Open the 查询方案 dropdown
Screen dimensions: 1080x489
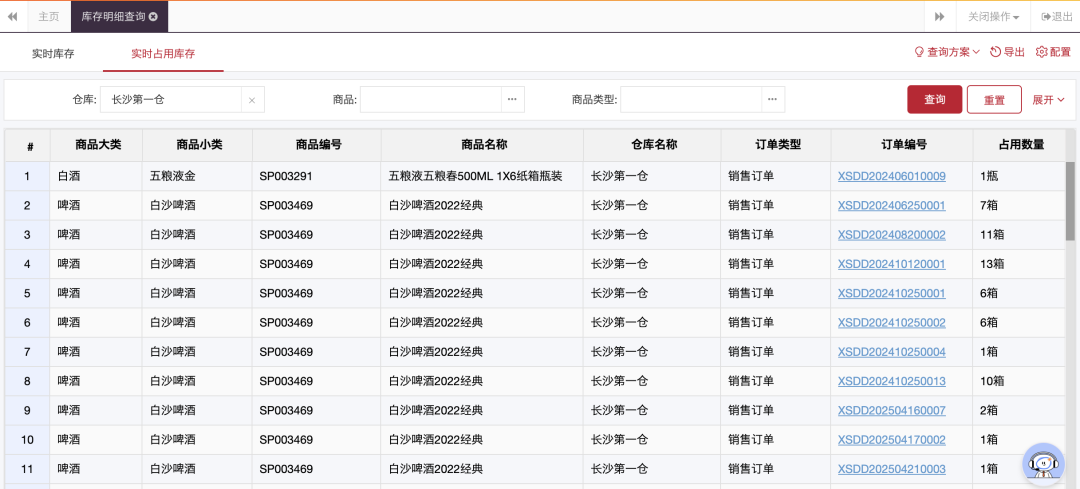946,52
